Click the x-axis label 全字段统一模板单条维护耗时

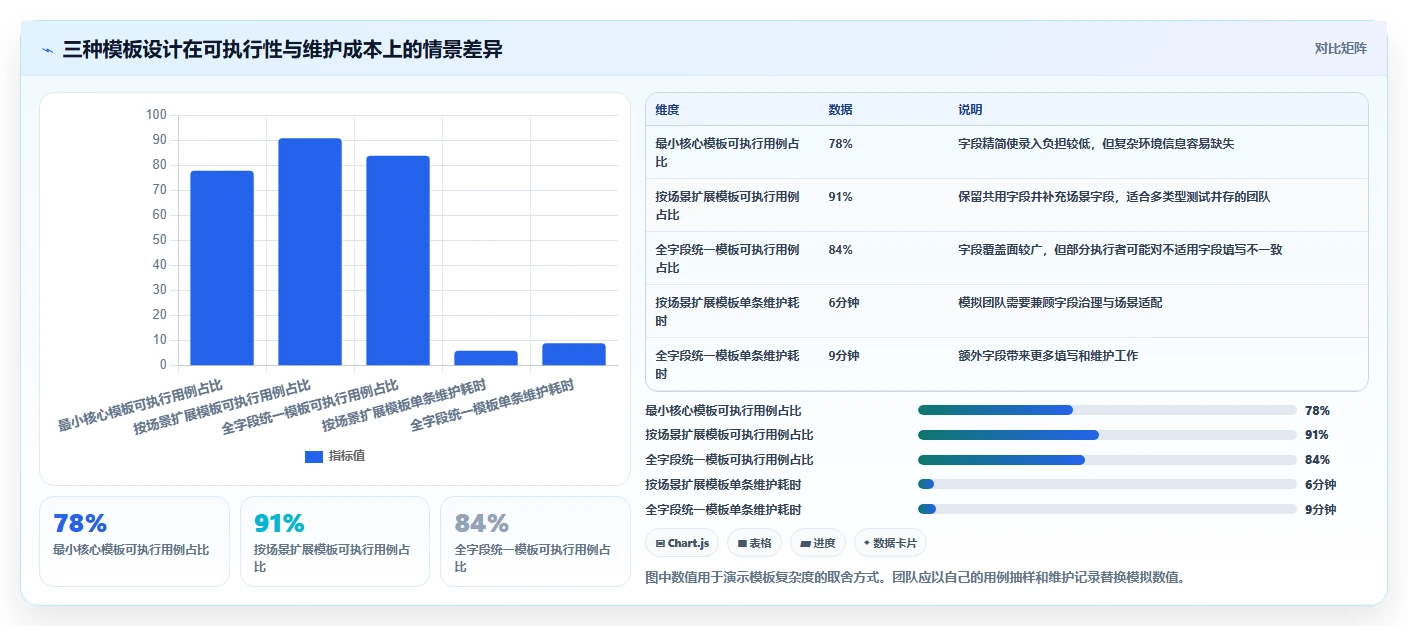click(x=492, y=406)
